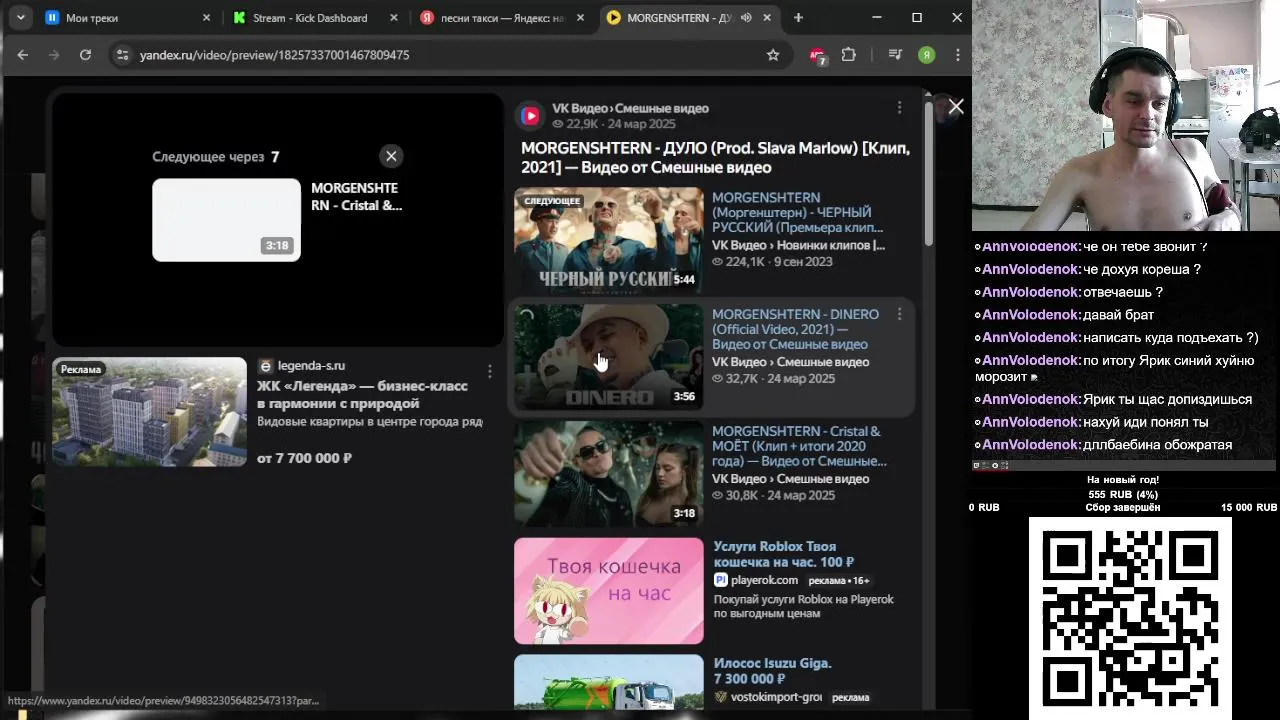Open options menu for ЖК Легенда ad
The height and width of the screenshot is (720, 1280).
[489, 372]
